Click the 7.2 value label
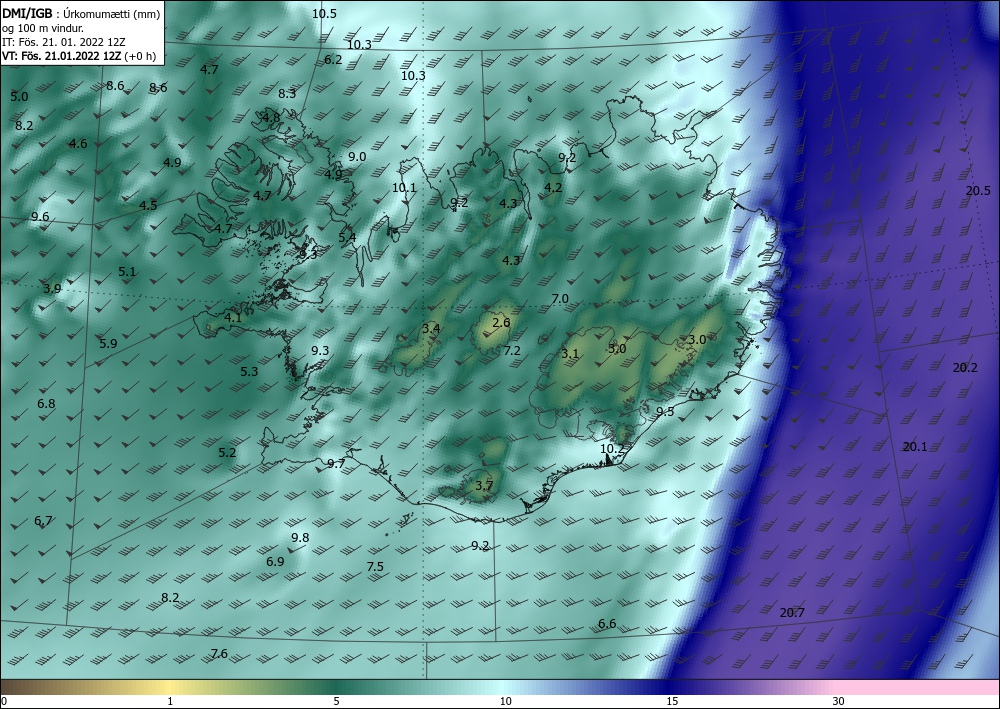 pos(512,351)
